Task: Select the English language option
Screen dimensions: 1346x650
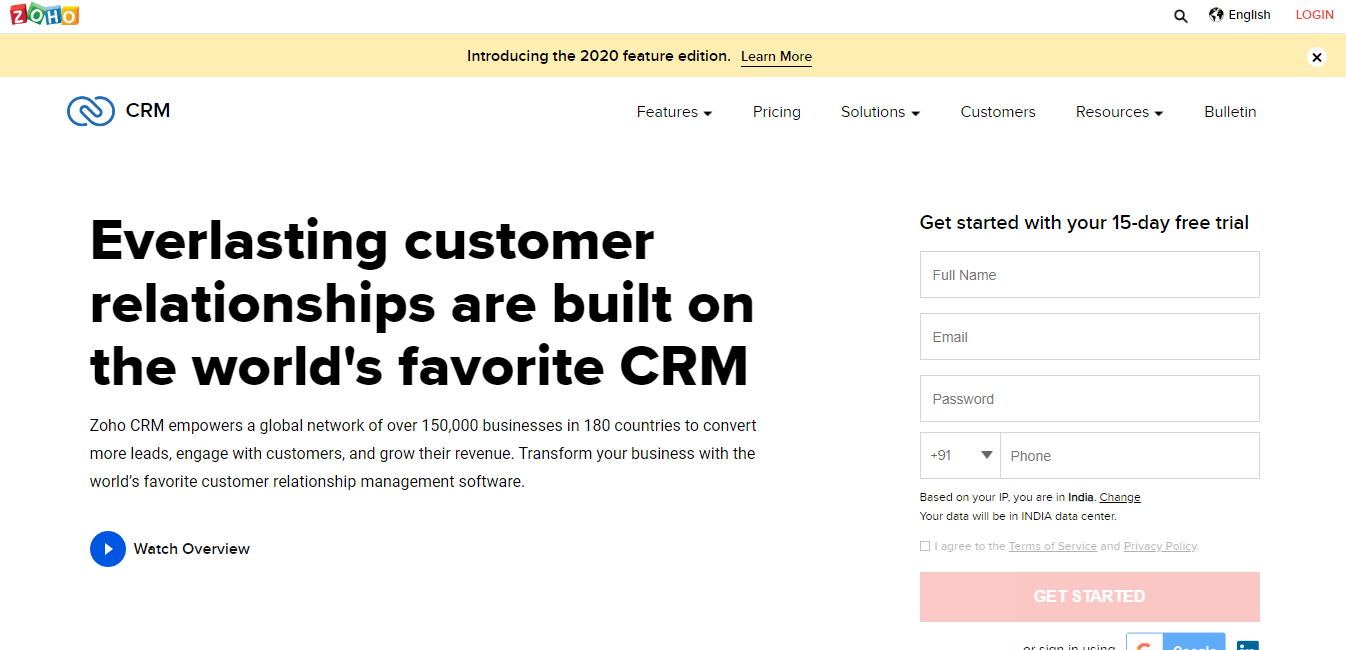Action: [1249, 15]
